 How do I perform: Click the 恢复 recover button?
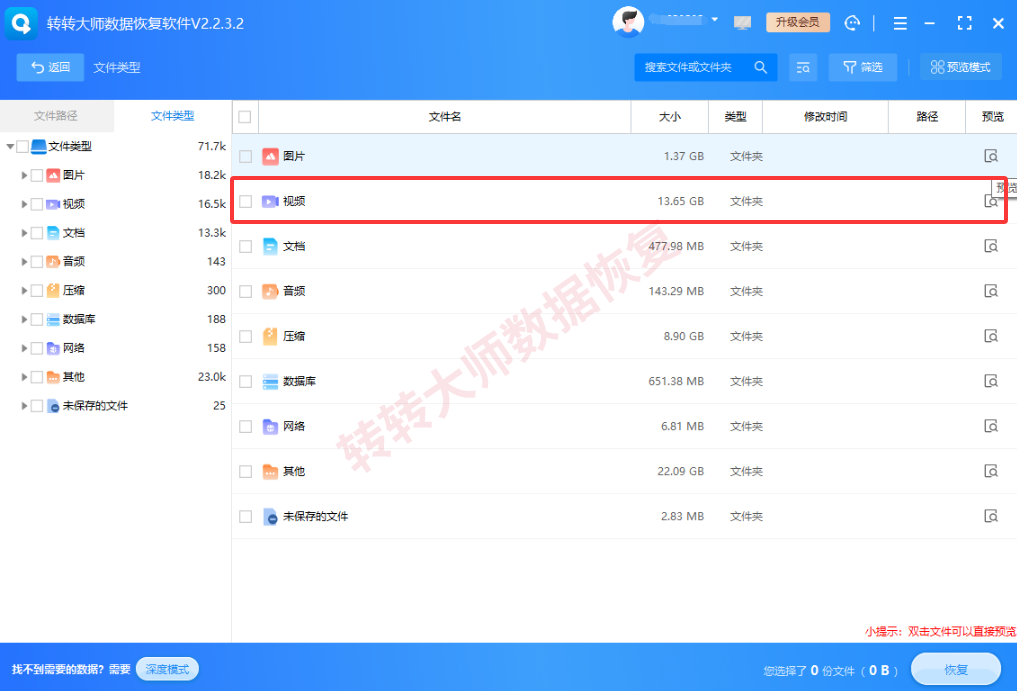tap(955, 670)
